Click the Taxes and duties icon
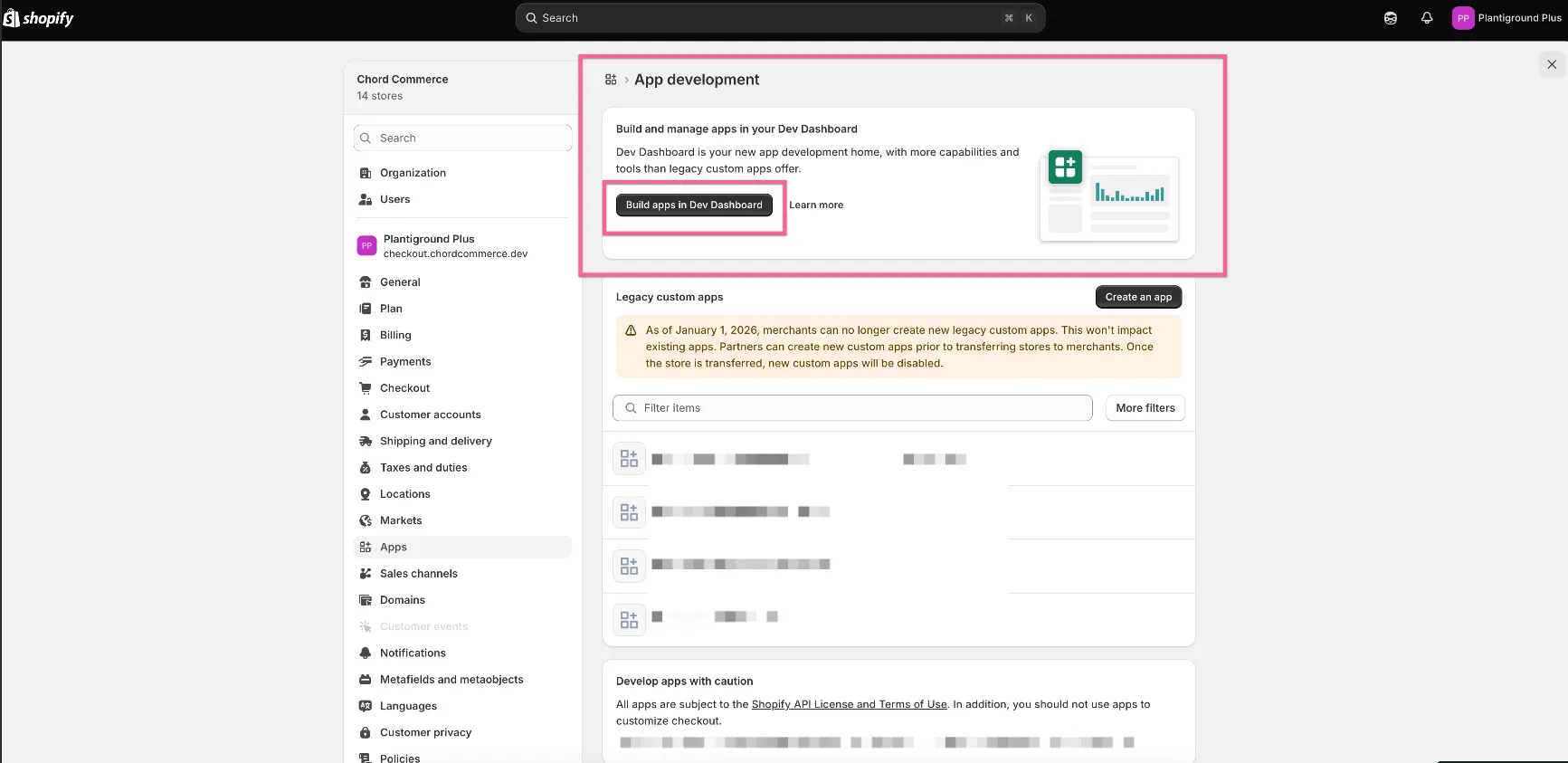Screen dimensions: 1568x763 [366, 468]
